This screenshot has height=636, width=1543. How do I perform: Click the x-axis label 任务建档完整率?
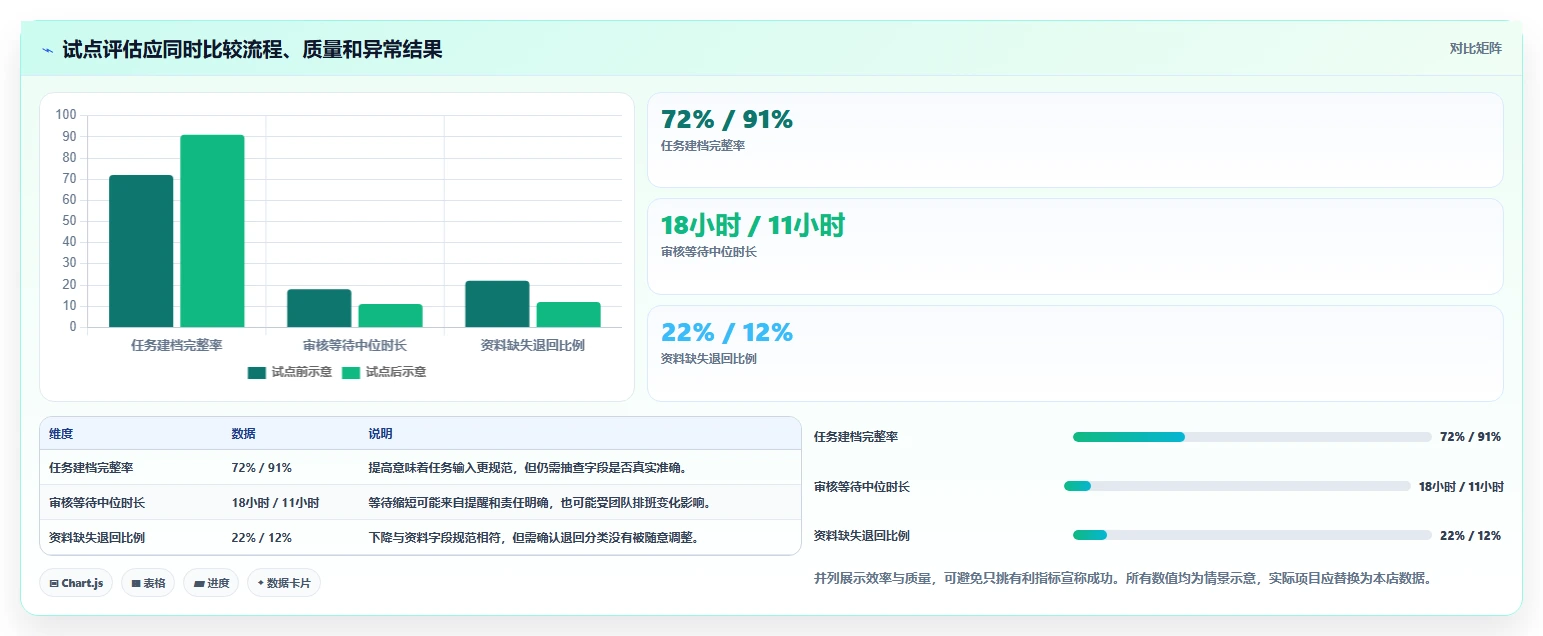click(x=177, y=345)
